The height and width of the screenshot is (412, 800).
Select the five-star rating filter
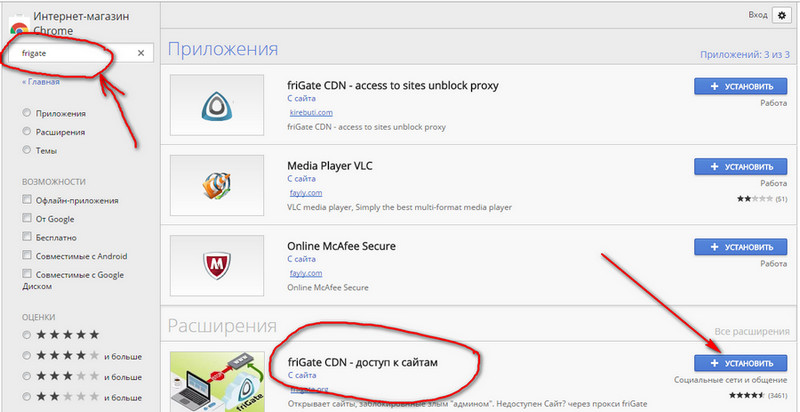pos(27,335)
